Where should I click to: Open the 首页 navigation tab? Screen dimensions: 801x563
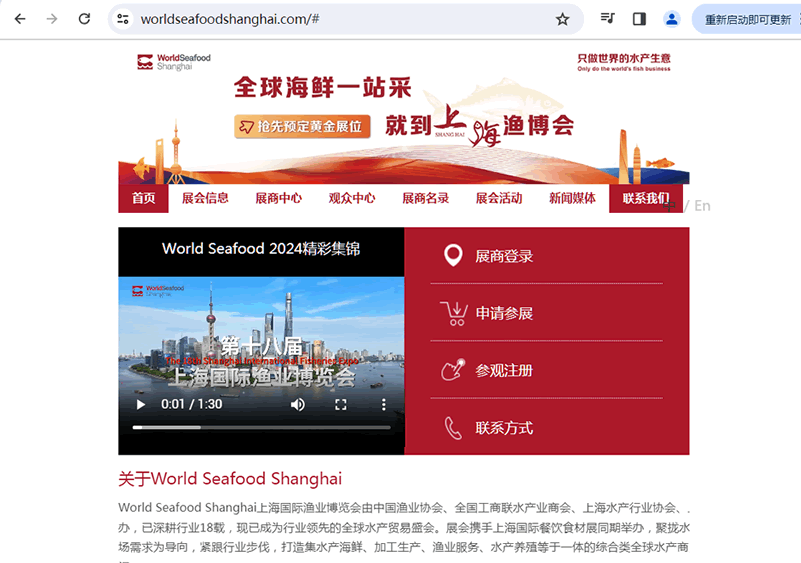coord(144,198)
